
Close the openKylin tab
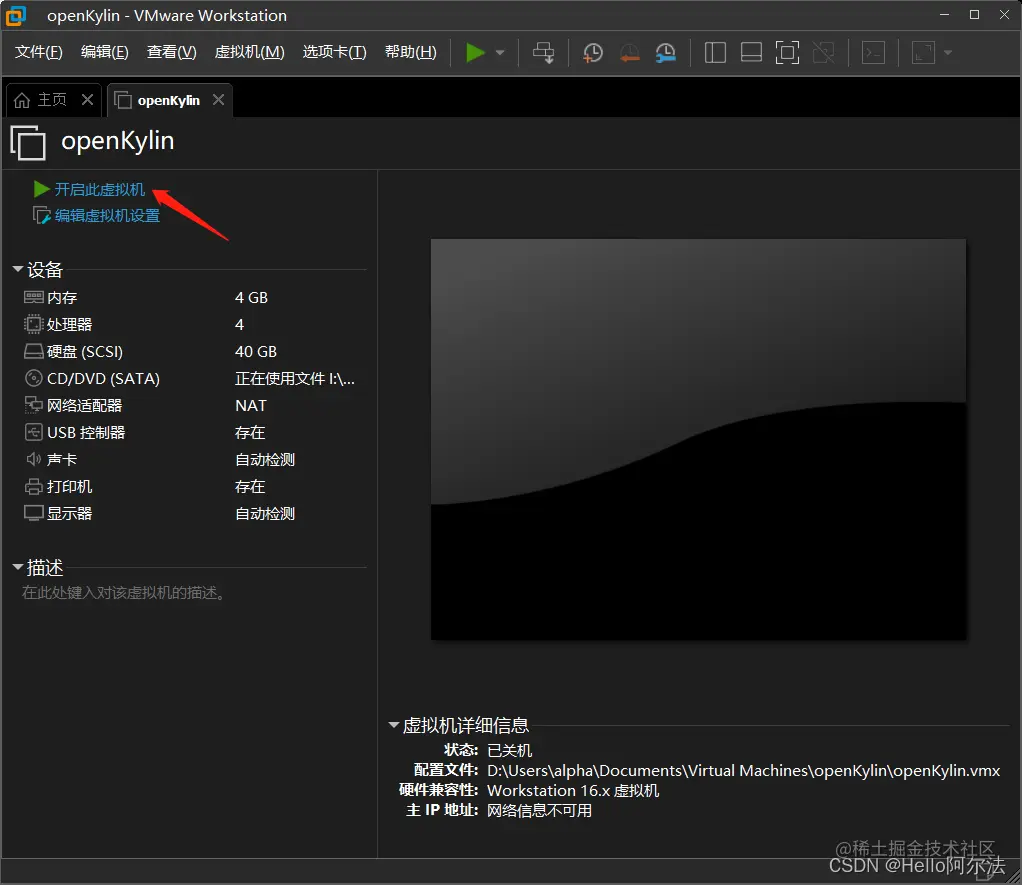[x=218, y=100]
